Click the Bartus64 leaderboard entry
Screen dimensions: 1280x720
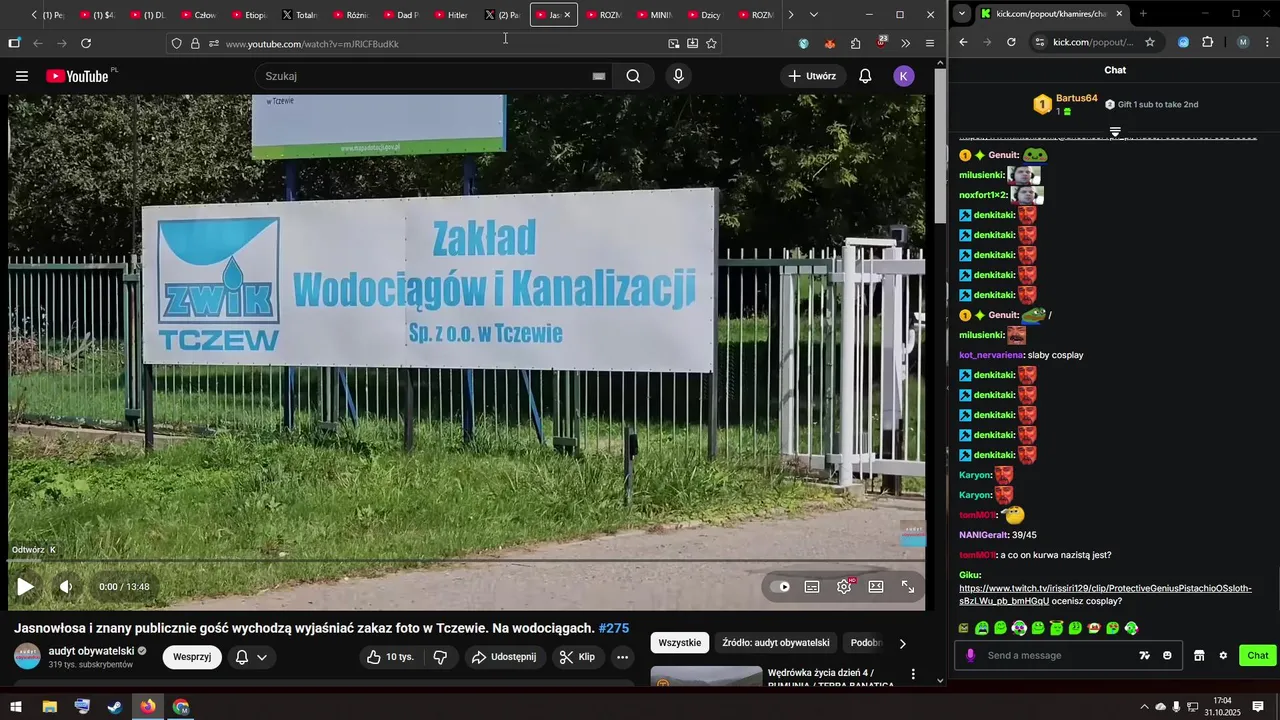click(x=1066, y=104)
